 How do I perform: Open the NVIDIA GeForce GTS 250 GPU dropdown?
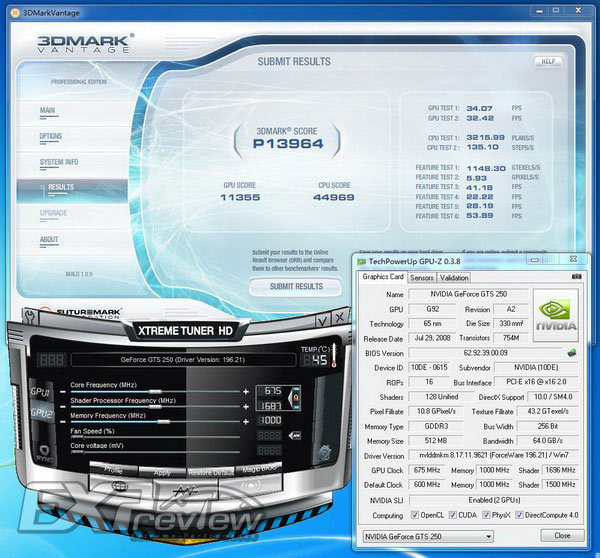point(428,537)
